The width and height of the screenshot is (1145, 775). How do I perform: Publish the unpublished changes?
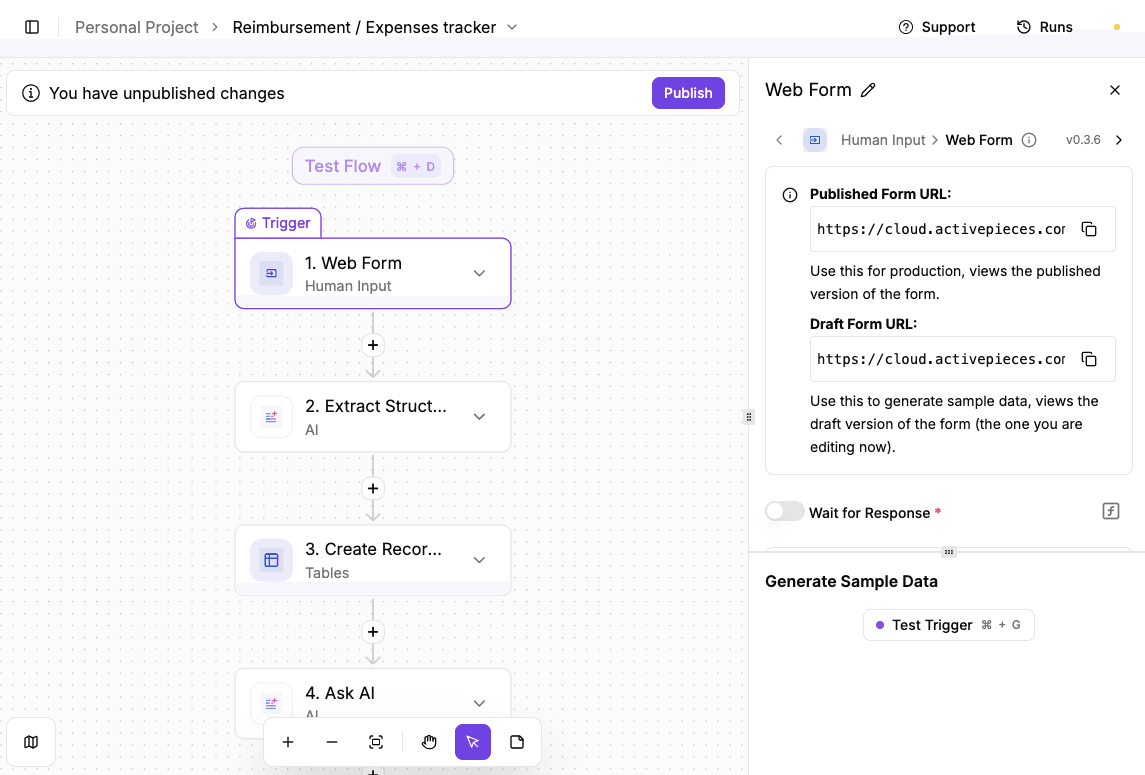(688, 92)
